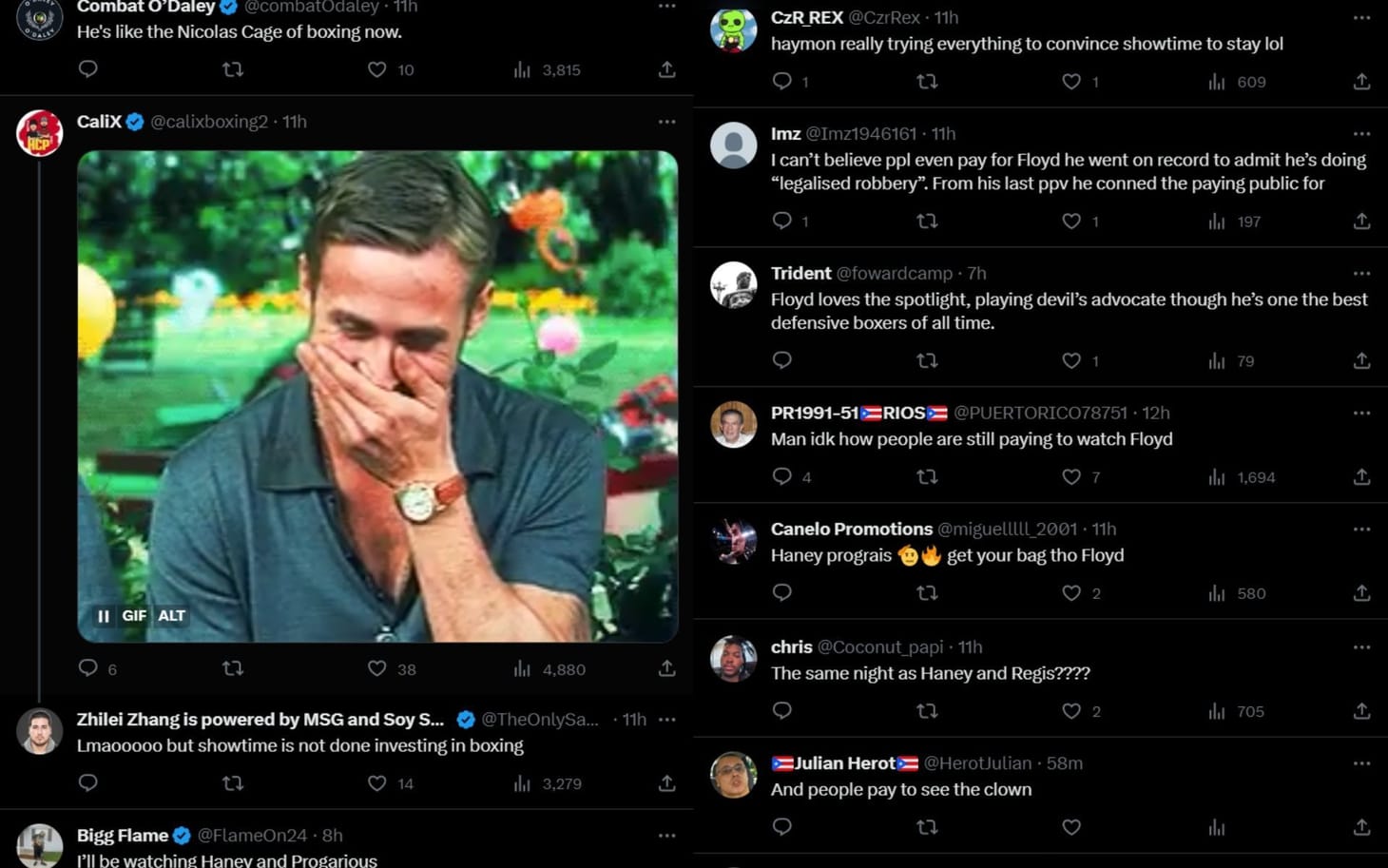Open Canelo Promotions' profile avatar
The width and height of the screenshot is (1388, 868).
click(734, 541)
